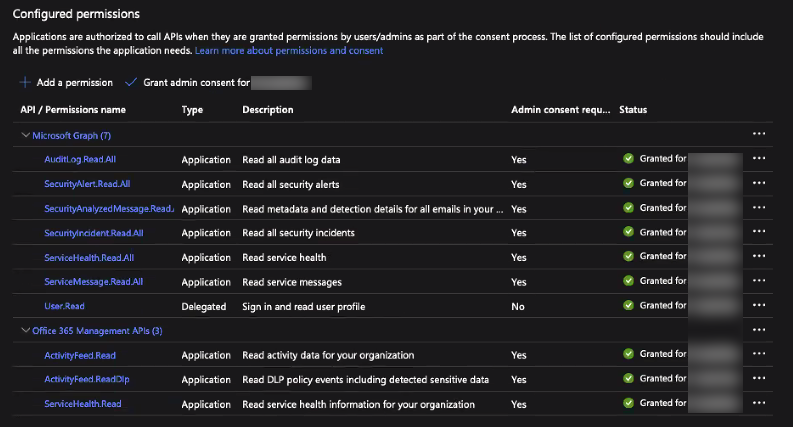Open ellipsis menu for SecurityIncident.Read.All row
Image resolution: width=793 pixels, height=427 pixels.
758,232
